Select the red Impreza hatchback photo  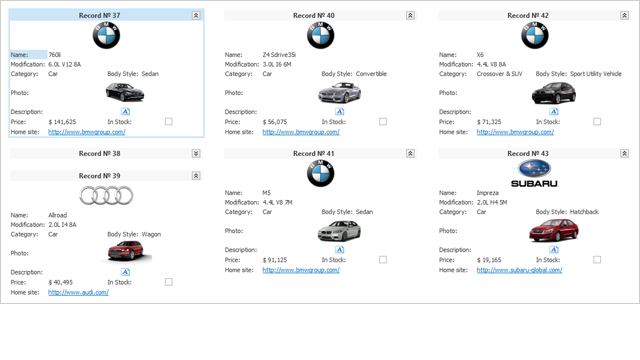(x=554, y=231)
